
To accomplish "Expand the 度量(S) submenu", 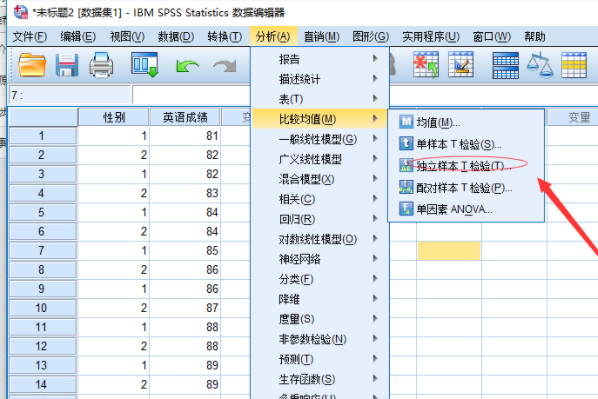I will pos(320,319).
